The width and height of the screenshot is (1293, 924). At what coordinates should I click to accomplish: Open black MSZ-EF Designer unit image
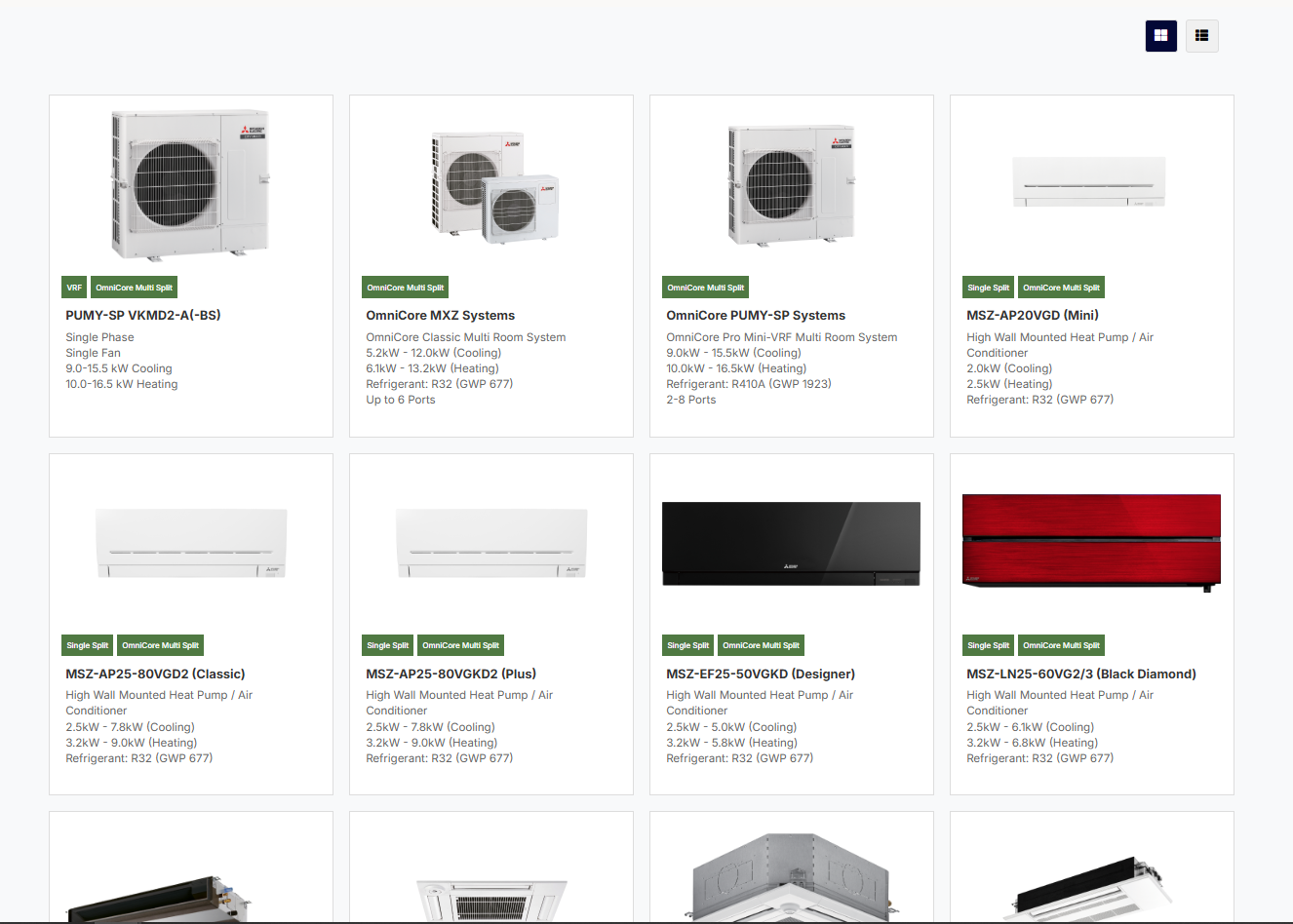coord(791,544)
